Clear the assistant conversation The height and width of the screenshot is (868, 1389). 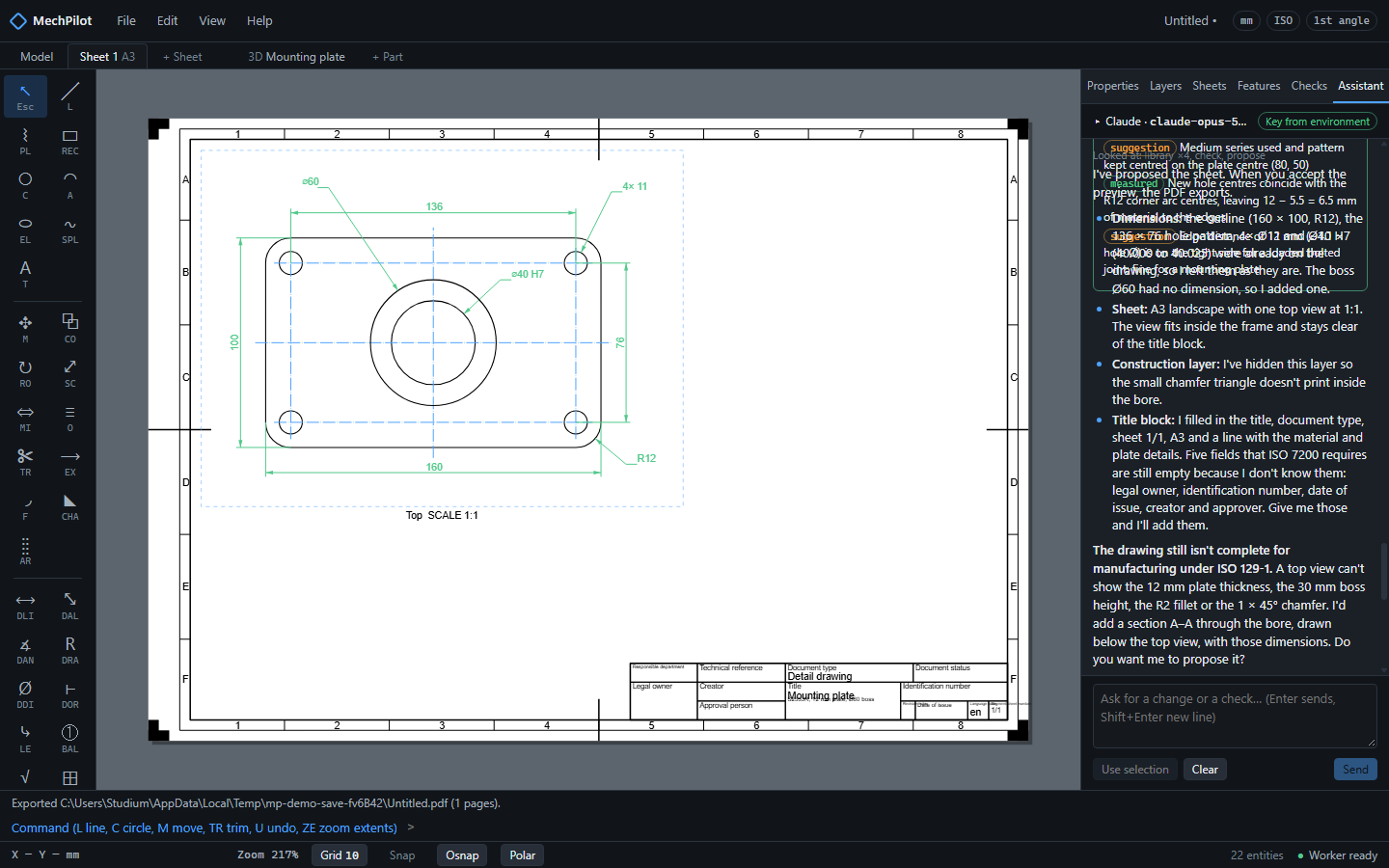[x=1205, y=770]
